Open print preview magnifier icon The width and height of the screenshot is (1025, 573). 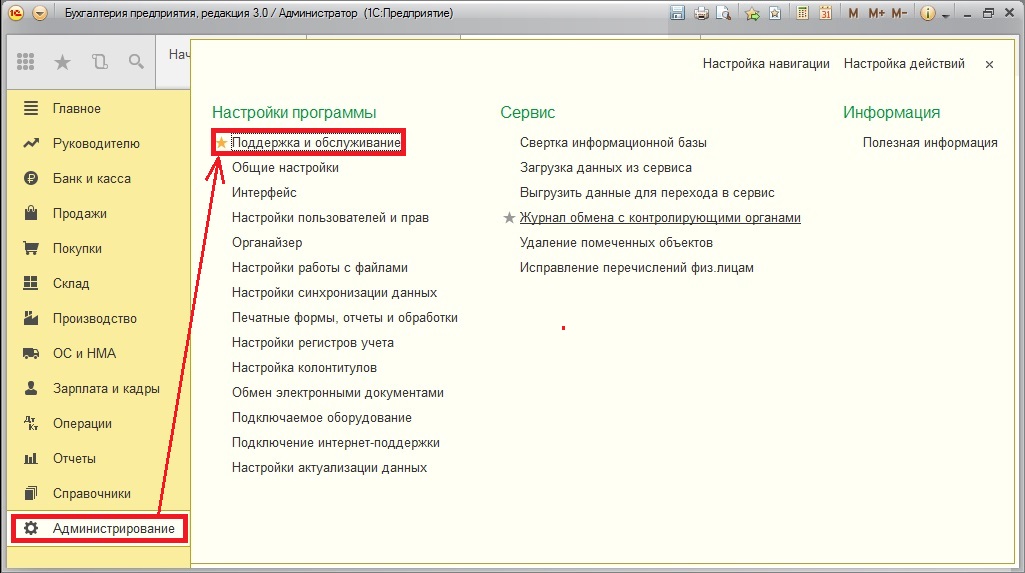(723, 13)
